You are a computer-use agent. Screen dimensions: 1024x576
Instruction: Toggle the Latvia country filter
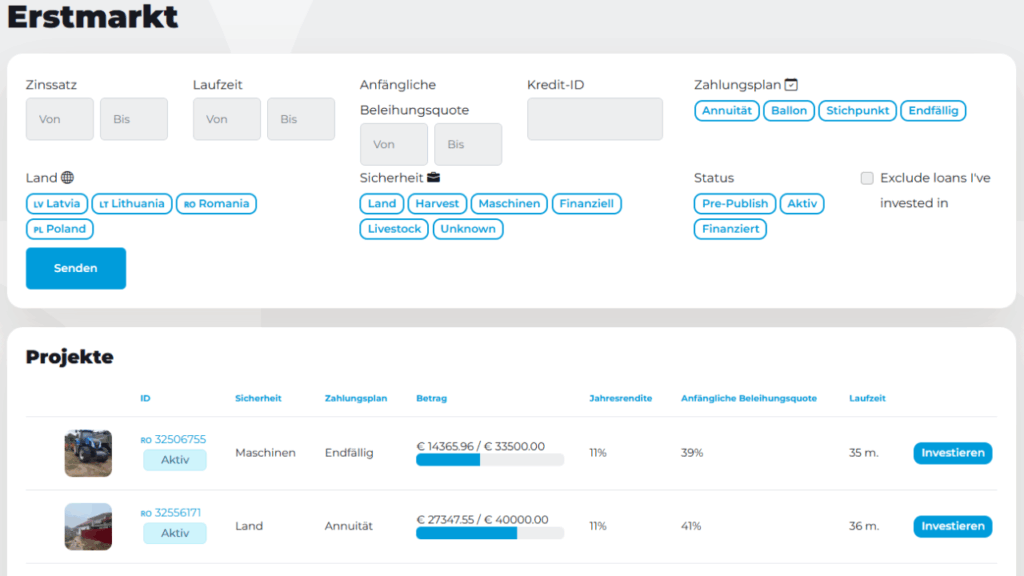click(57, 204)
